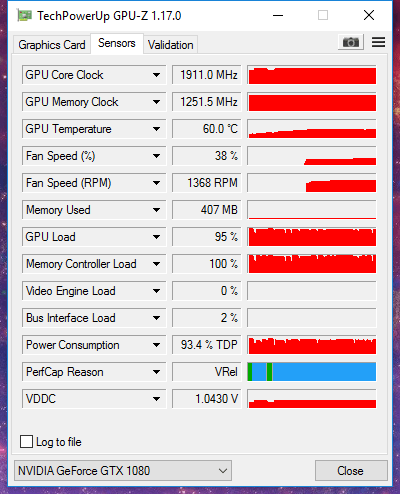The width and height of the screenshot is (400, 494).
Task: Open the Memory Used dropdown arrow
Action: tap(156, 210)
